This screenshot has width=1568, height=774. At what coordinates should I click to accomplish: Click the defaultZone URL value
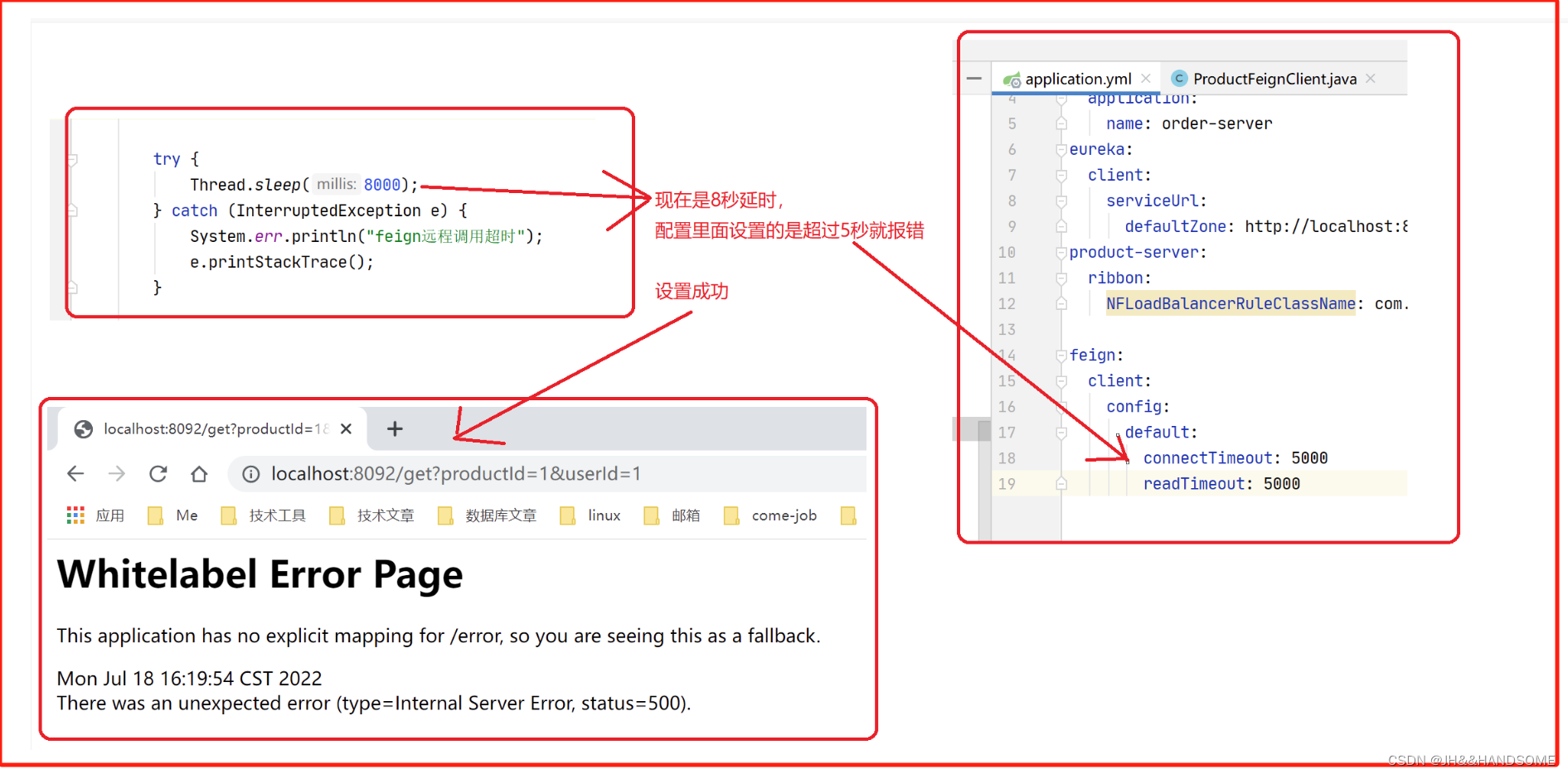point(1325,227)
